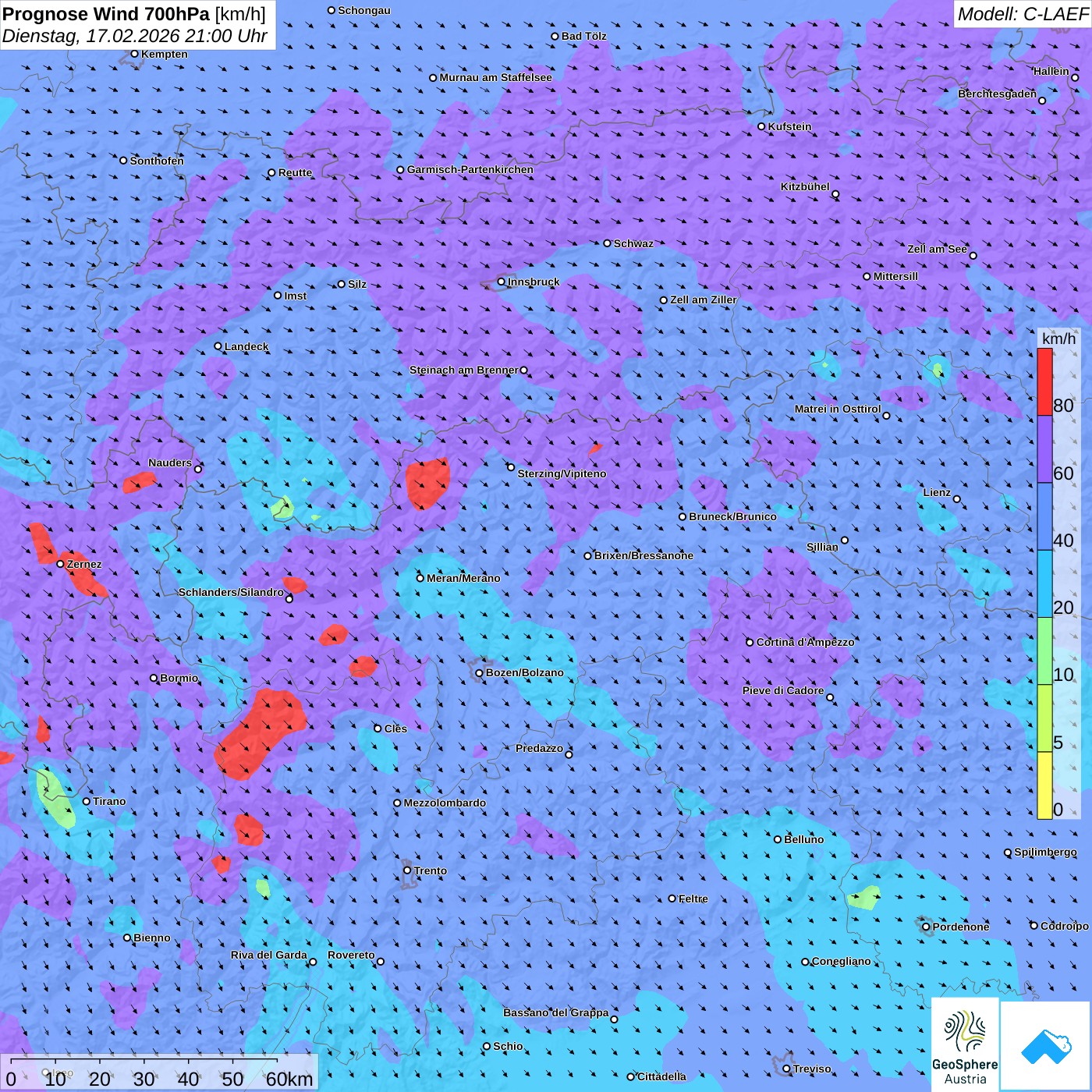Click the Zernez location dot
1092x1092 pixels.
click(x=60, y=564)
